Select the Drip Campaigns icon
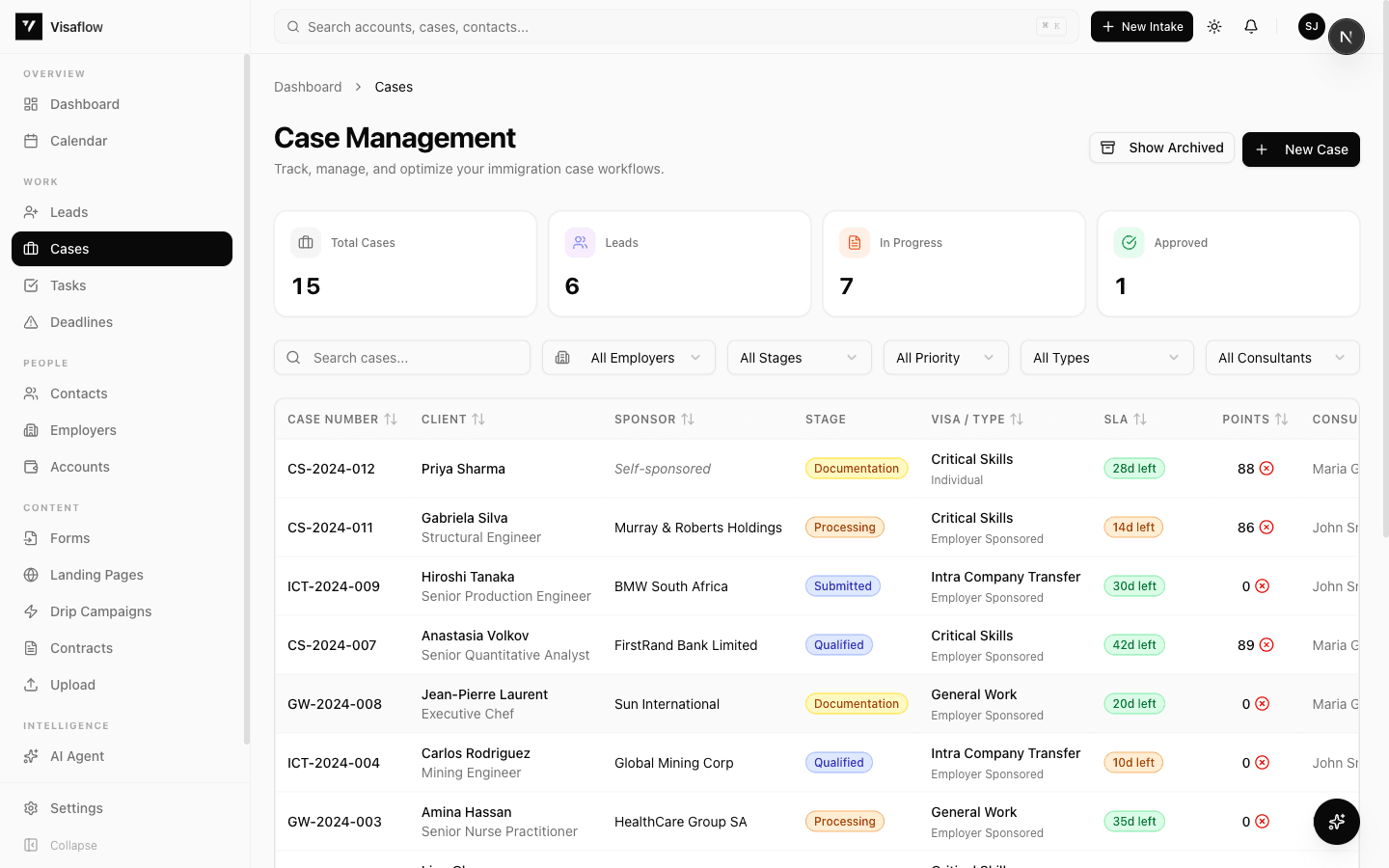 (x=33, y=610)
